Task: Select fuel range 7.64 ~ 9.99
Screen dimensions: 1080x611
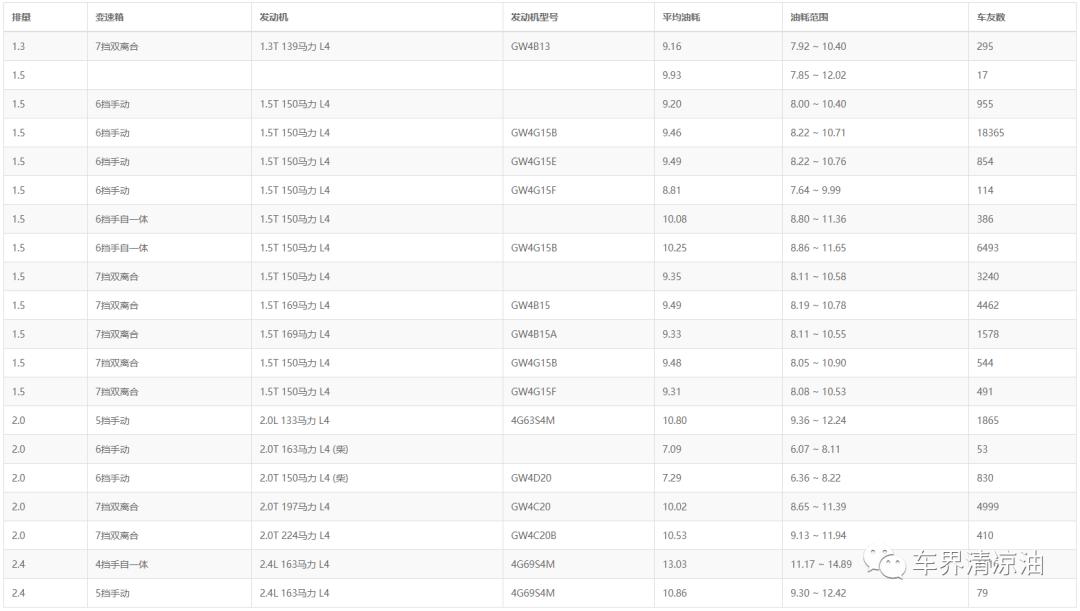Action: click(x=816, y=190)
